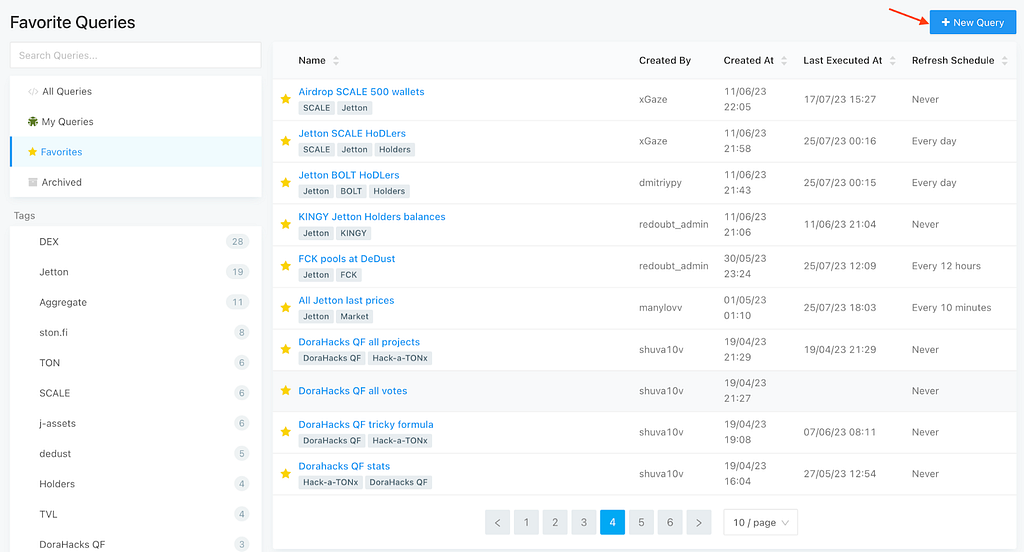The image size is (1024, 552).
Task: Sort by Created At column arrows
Action: pyautogui.click(x=784, y=61)
